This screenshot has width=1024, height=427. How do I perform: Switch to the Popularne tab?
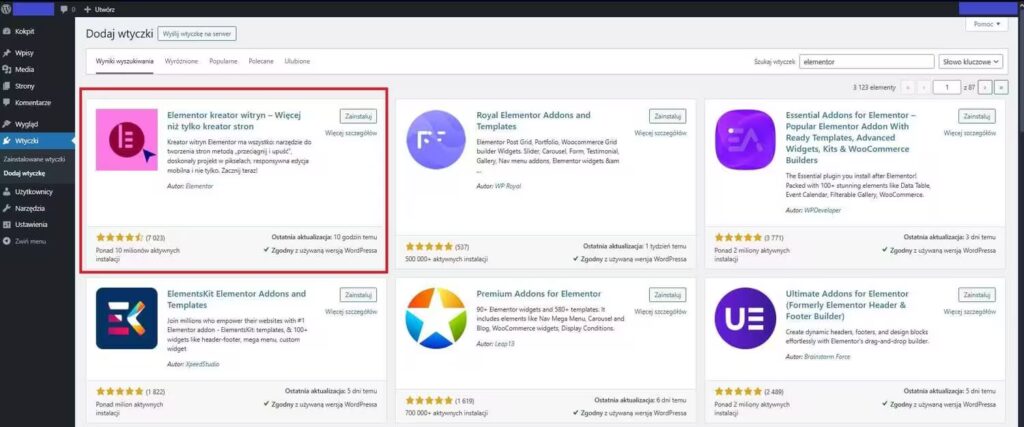click(223, 61)
